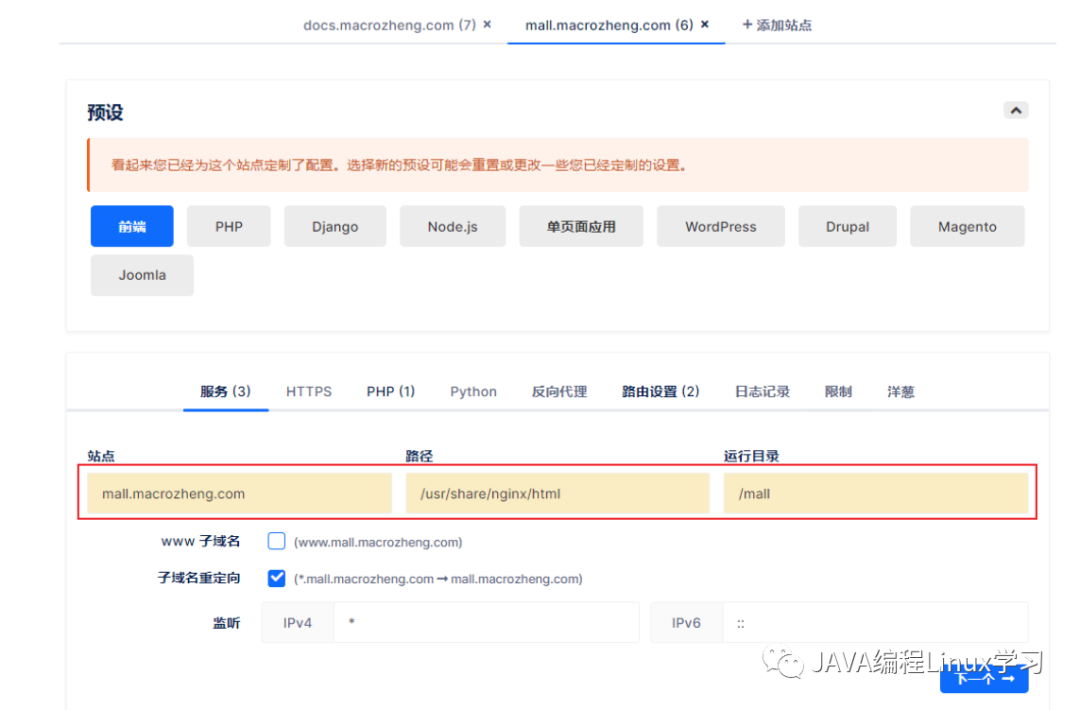Screen dimensions: 1080x710
Task: Select the mall.macrozheng.com (6) site tab
Action: (609, 25)
